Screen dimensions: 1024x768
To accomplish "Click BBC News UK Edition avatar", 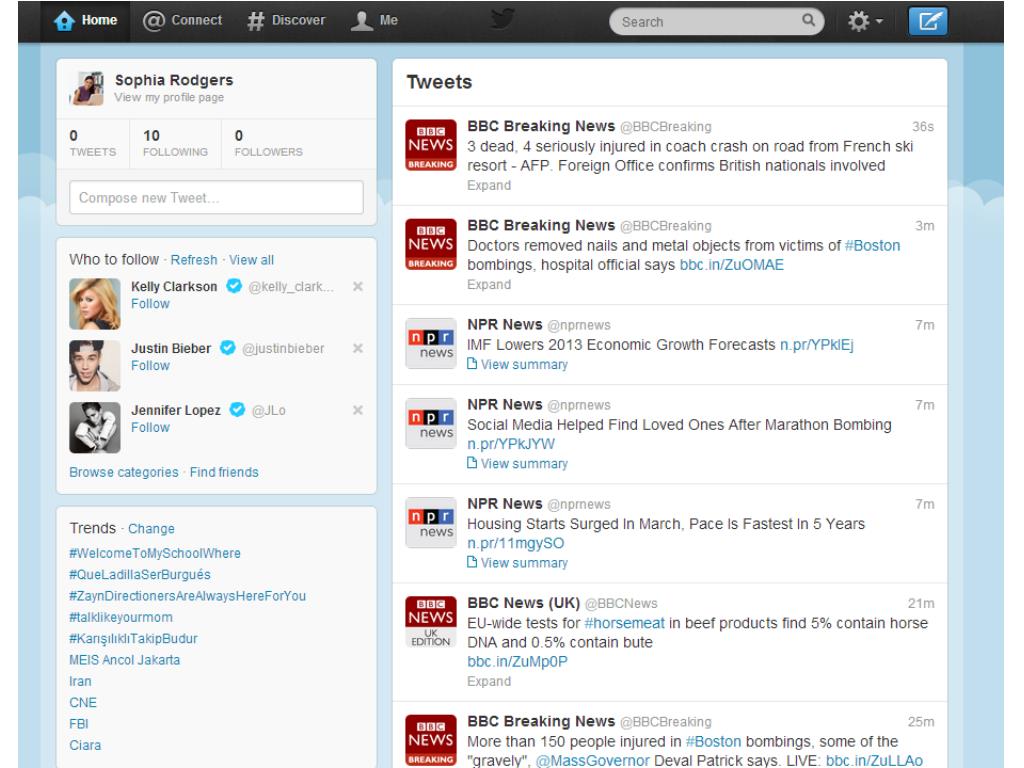I will coord(431,622).
